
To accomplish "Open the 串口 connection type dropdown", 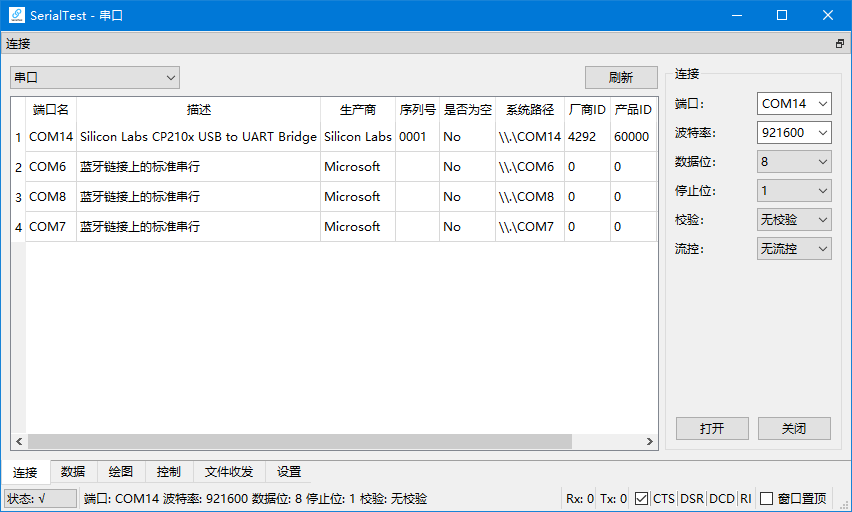I will (95, 78).
